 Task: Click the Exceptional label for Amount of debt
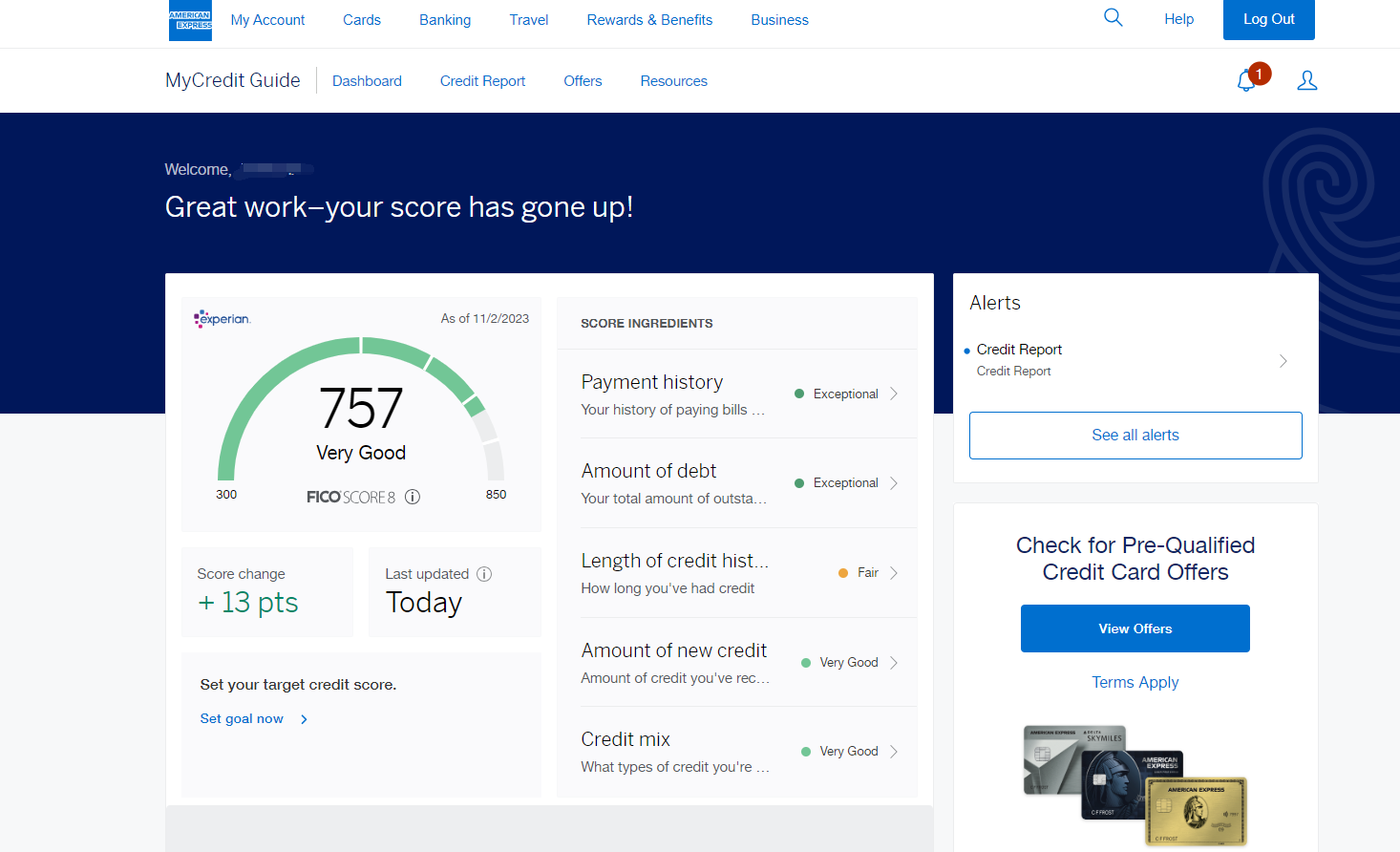coord(845,483)
